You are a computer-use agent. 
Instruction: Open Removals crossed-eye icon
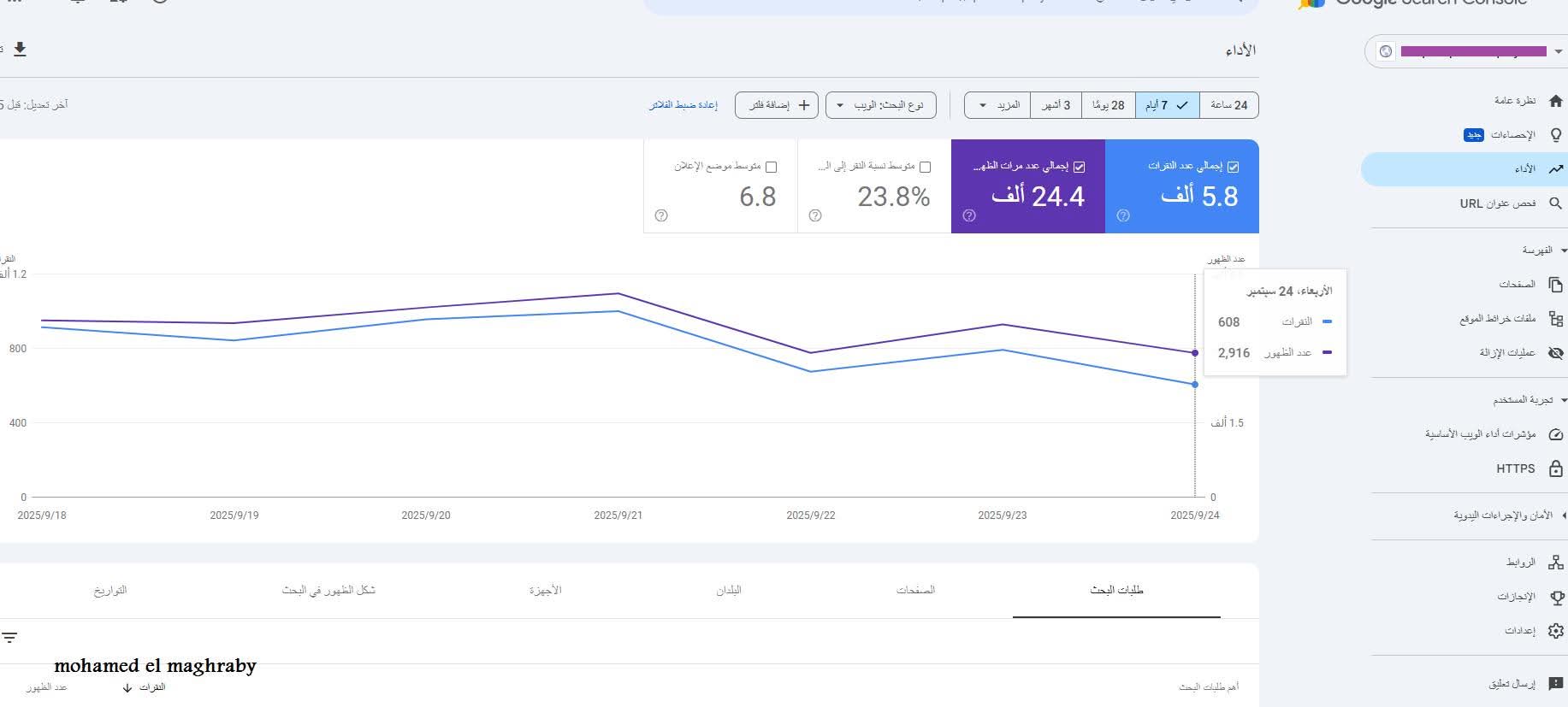(1555, 353)
